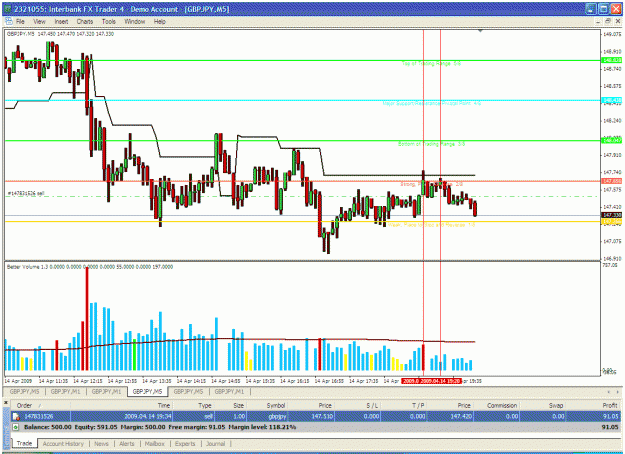This screenshot has height=454, width=625.
Task: Click the chart document icon beside File menu
Action: [9, 22]
